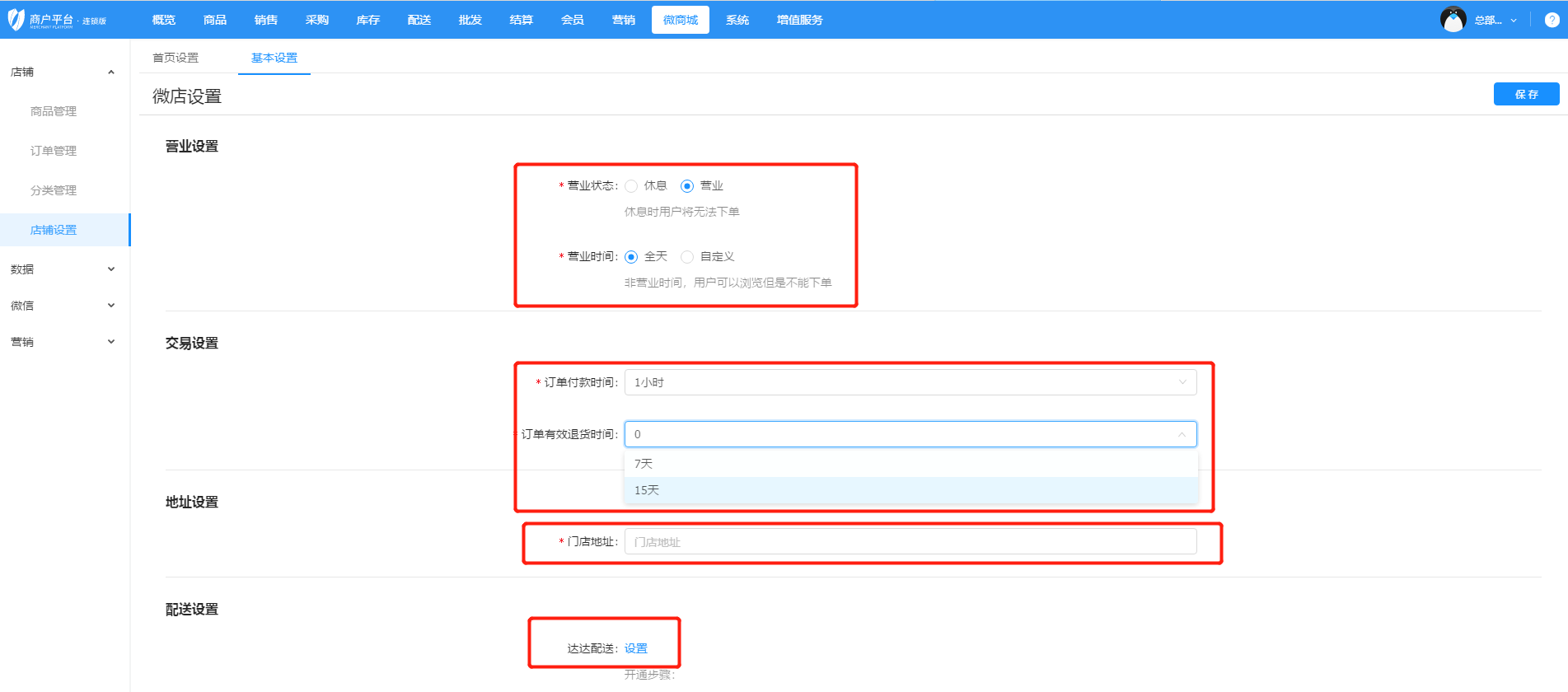Open the 订单付款时间 dropdown
The height and width of the screenshot is (692, 1568).
tap(910, 382)
